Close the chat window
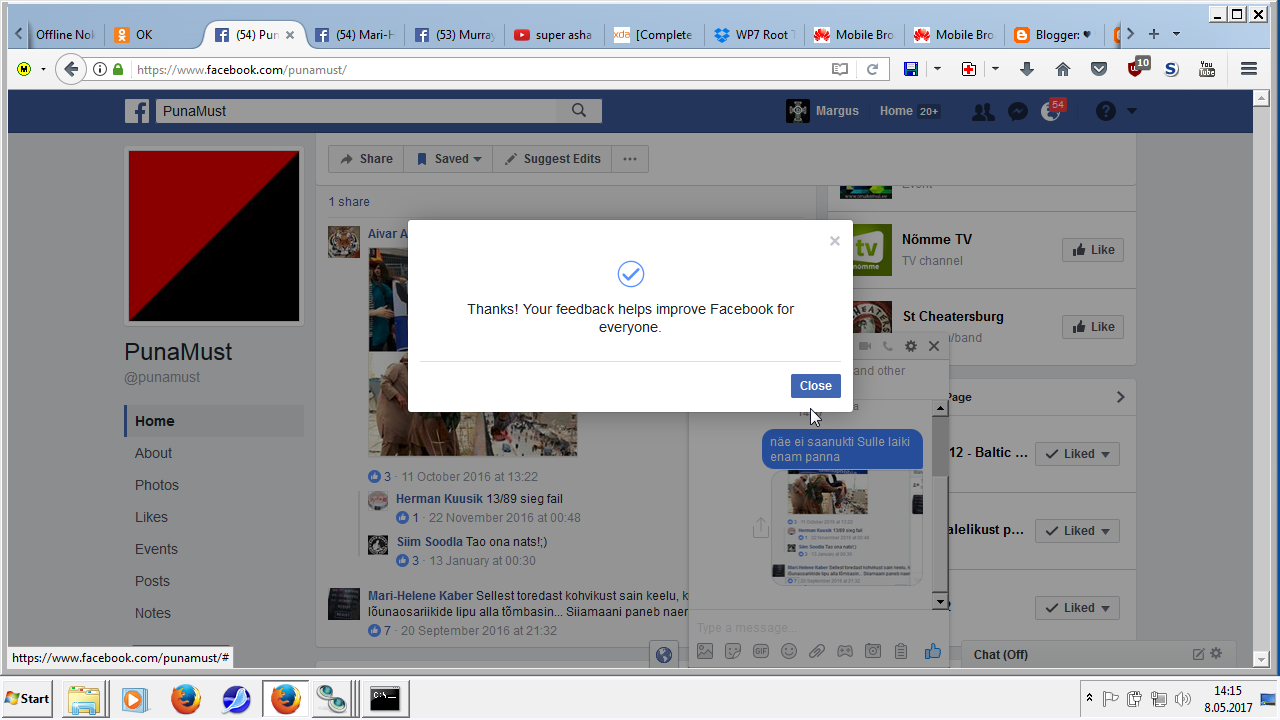1280x720 pixels. [x=934, y=346]
